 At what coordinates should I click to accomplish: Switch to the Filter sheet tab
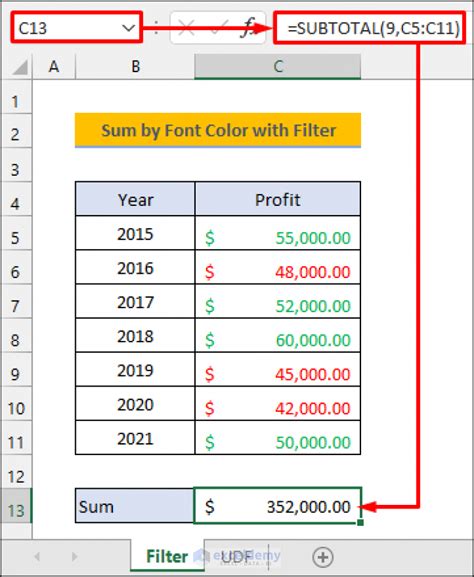click(167, 556)
